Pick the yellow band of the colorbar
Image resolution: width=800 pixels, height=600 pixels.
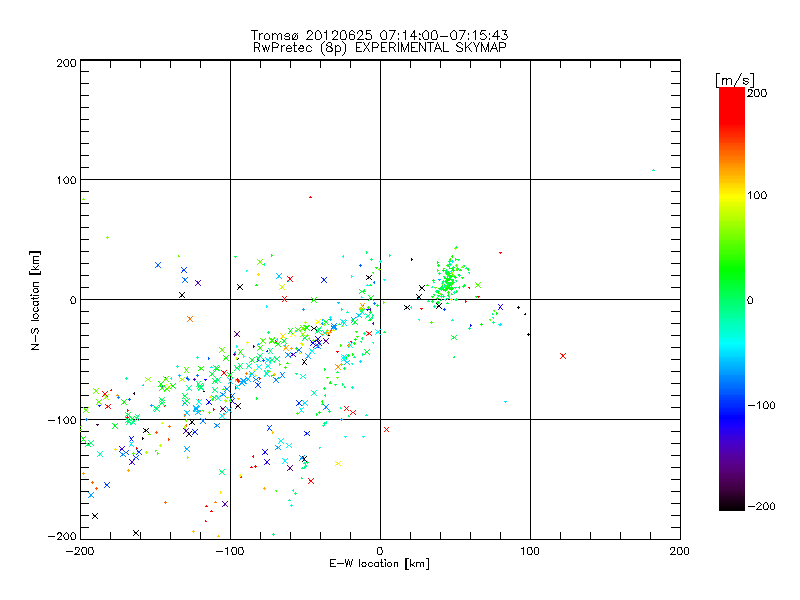point(732,196)
